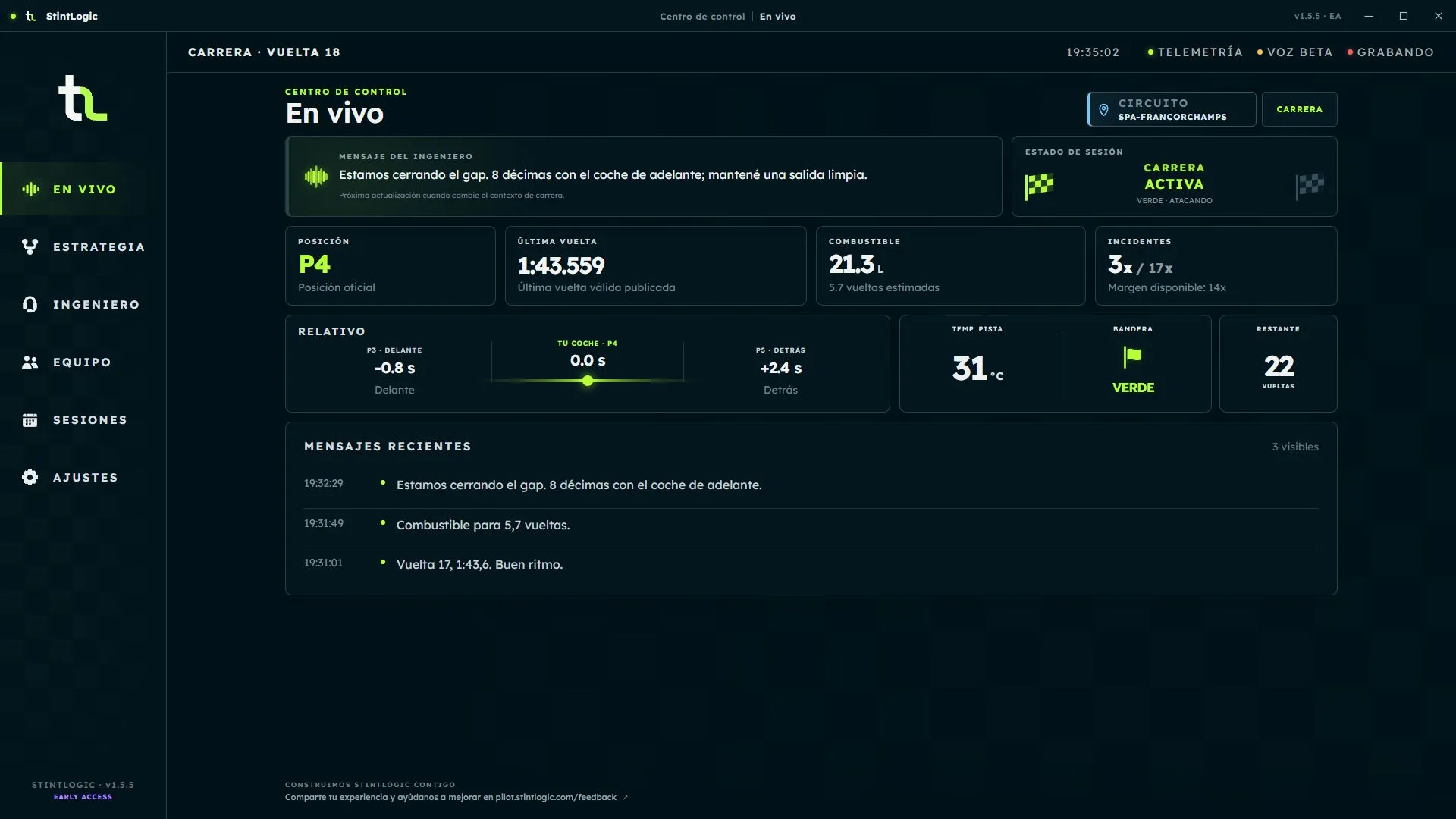This screenshot has width=1456, height=819.
Task: Click the circuit location pin icon
Action: coord(1103,109)
